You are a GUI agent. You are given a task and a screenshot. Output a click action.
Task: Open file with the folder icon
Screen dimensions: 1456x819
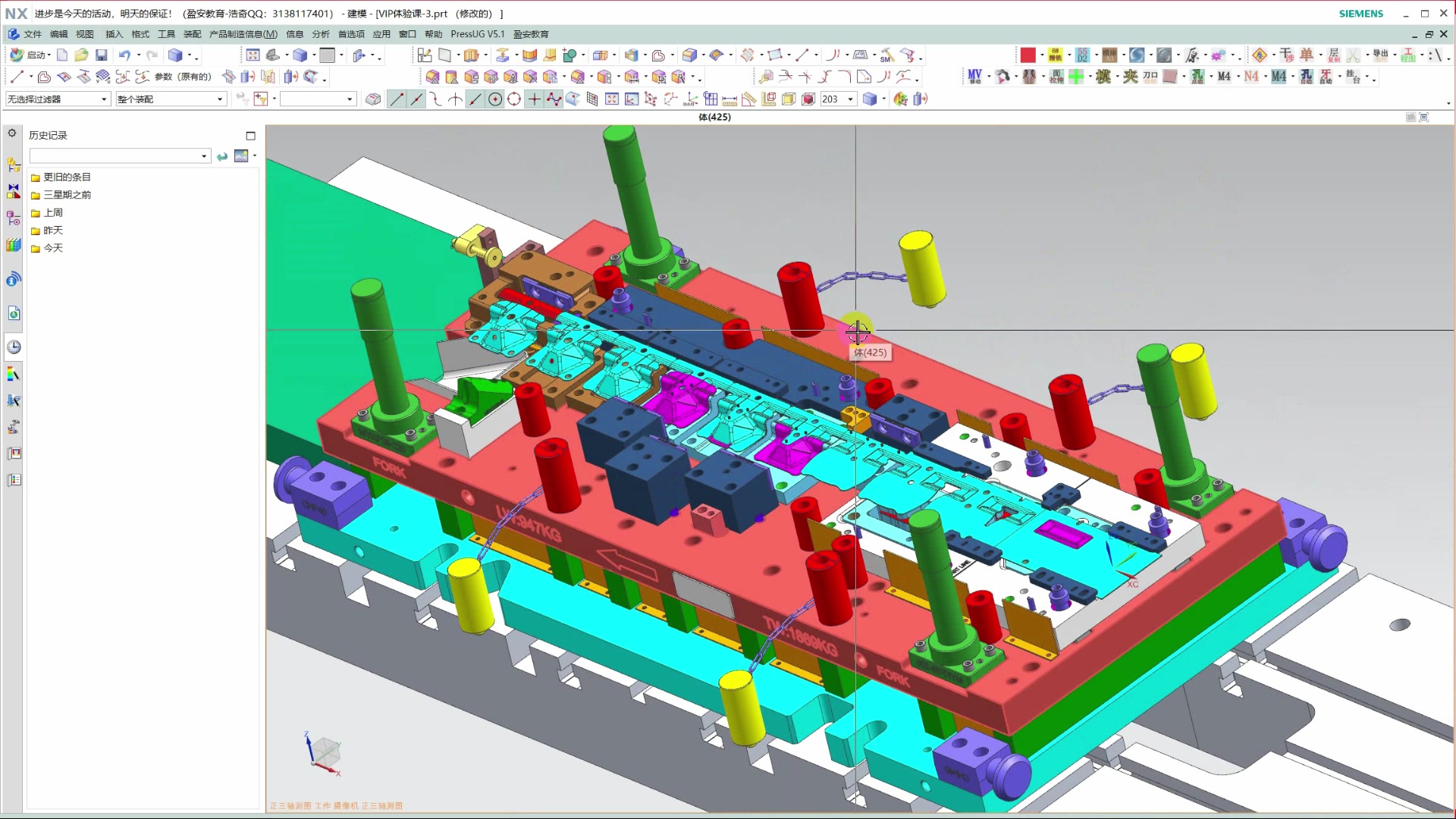(81, 55)
